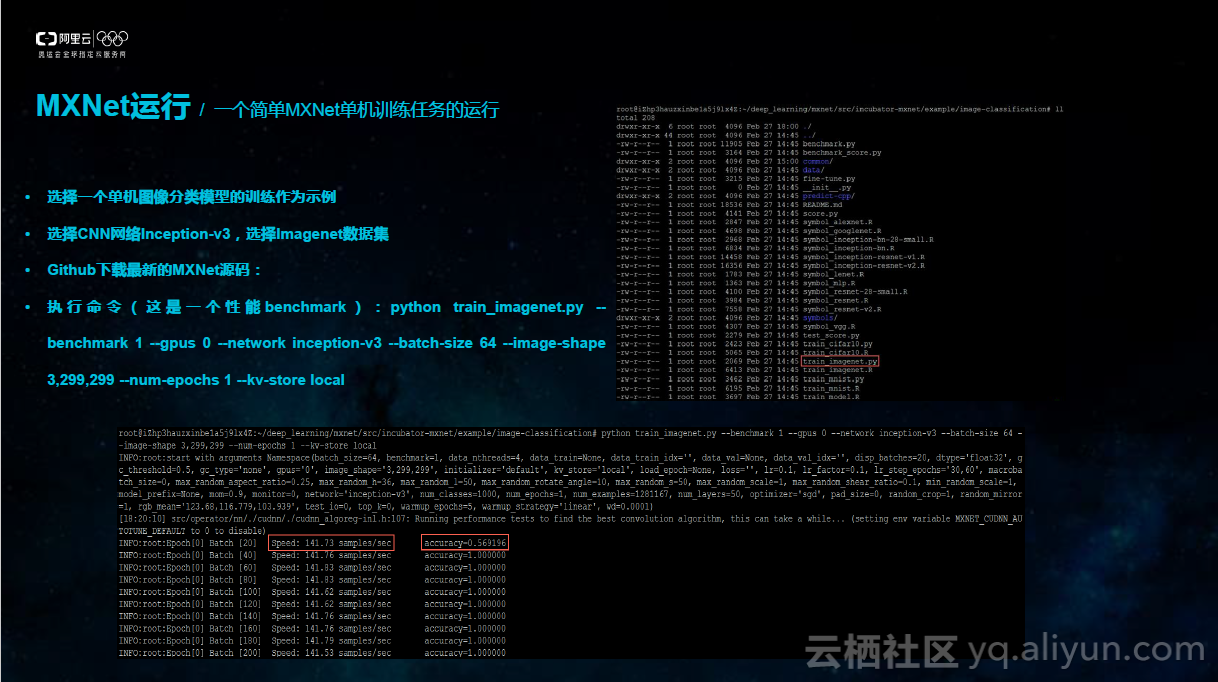Click the Epoch[0] Batch [180] log row
Viewport: 1218px width, 682px height.
(312, 641)
